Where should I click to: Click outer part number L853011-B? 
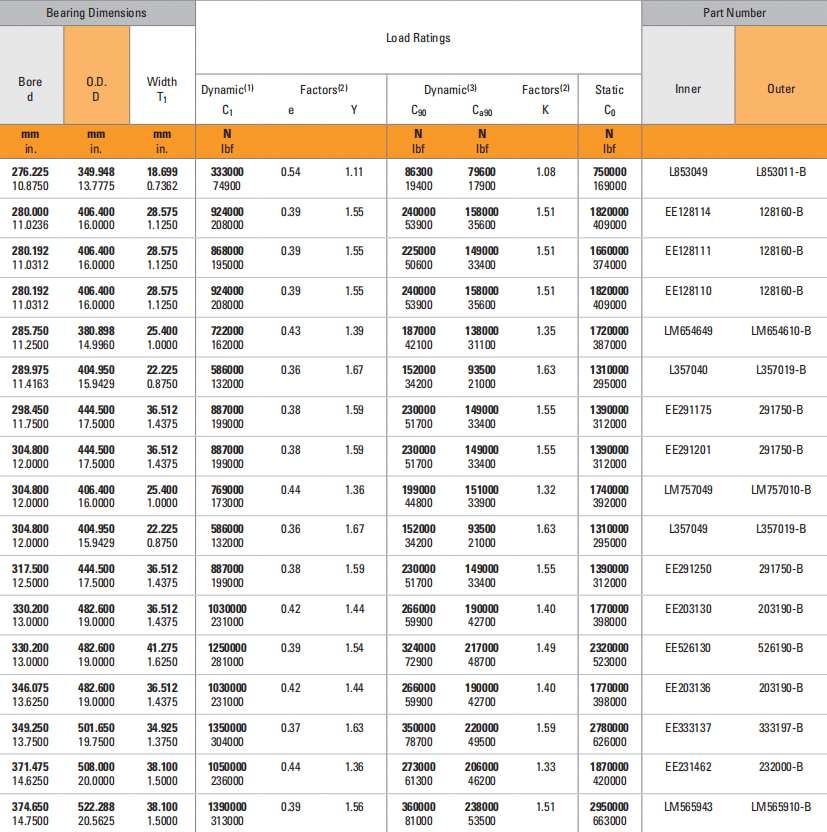781,172
